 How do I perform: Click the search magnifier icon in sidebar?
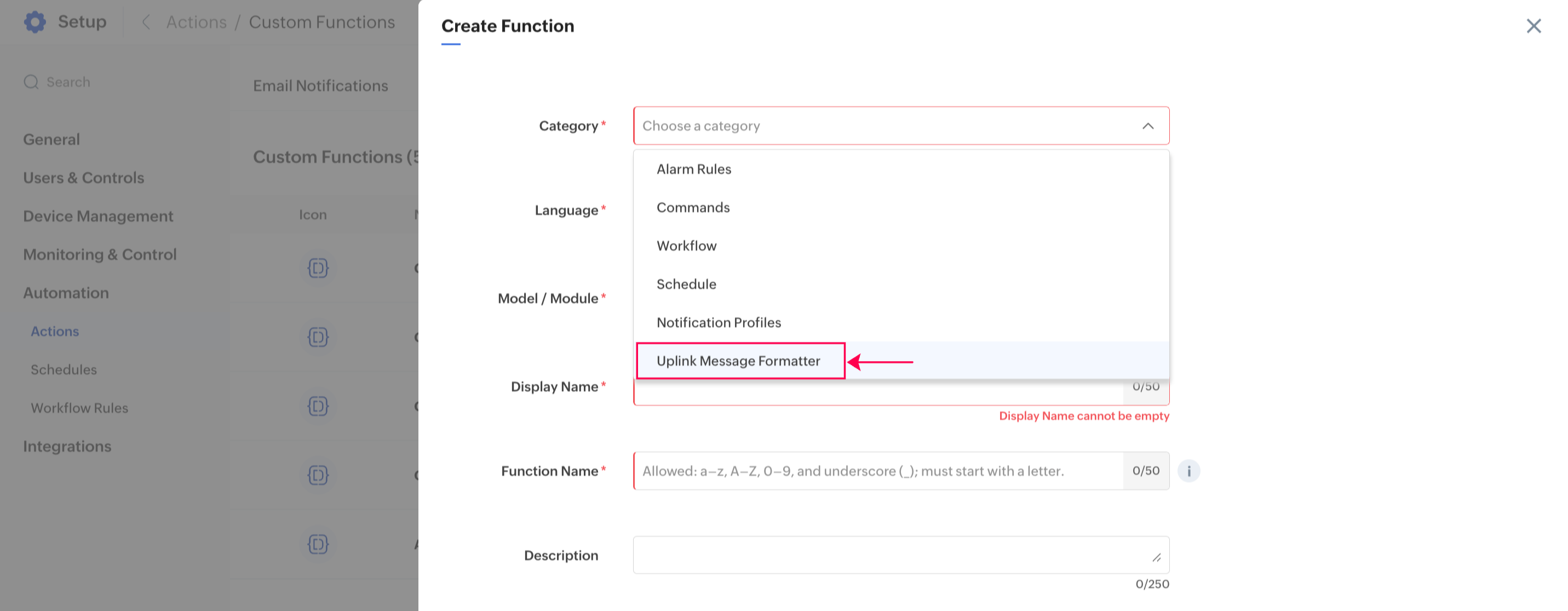point(31,82)
